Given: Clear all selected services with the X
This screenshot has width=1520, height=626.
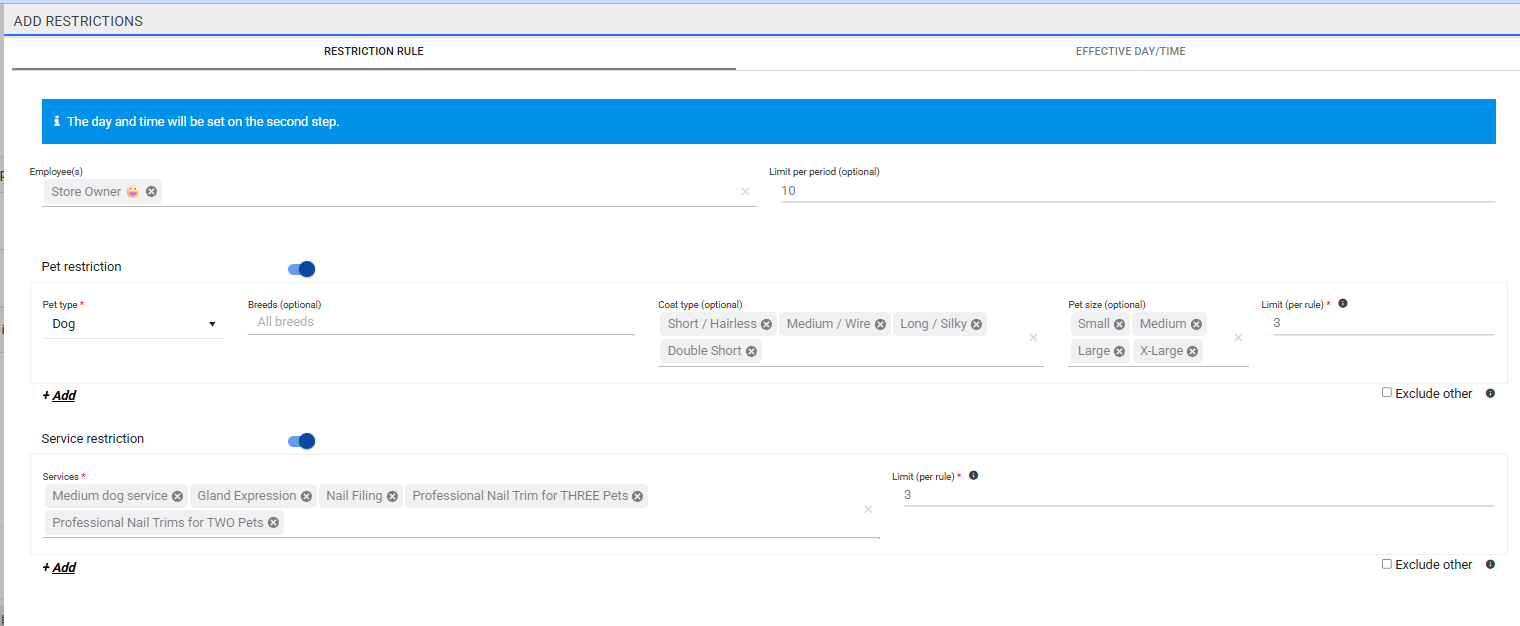Looking at the screenshot, I should (868, 510).
